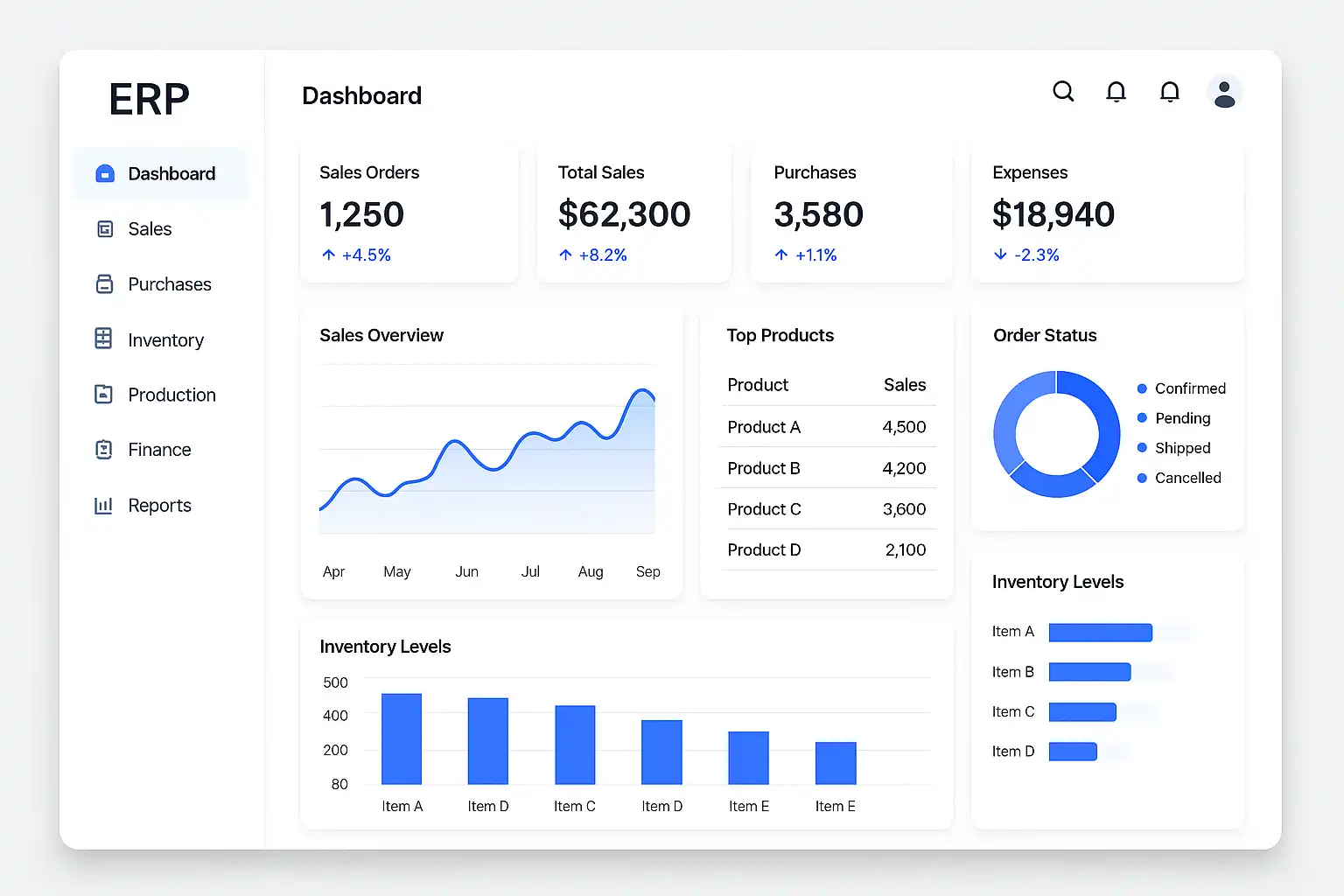This screenshot has height=896, width=1344.
Task: Click the Product A table row
Action: click(828, 427)
